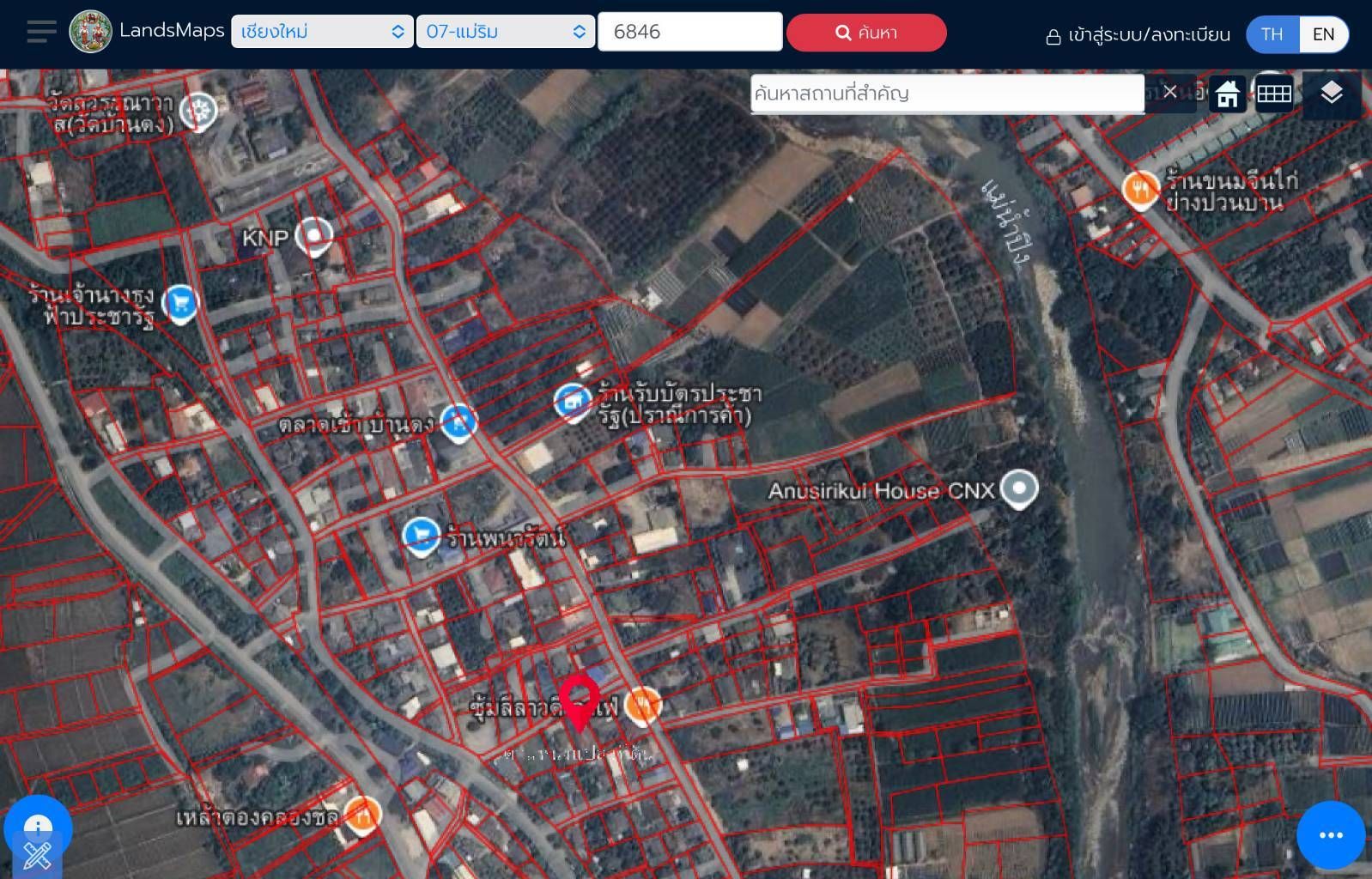Switch language to EN
Screen dimensions: 1372x879
(x=1323, y=34)
